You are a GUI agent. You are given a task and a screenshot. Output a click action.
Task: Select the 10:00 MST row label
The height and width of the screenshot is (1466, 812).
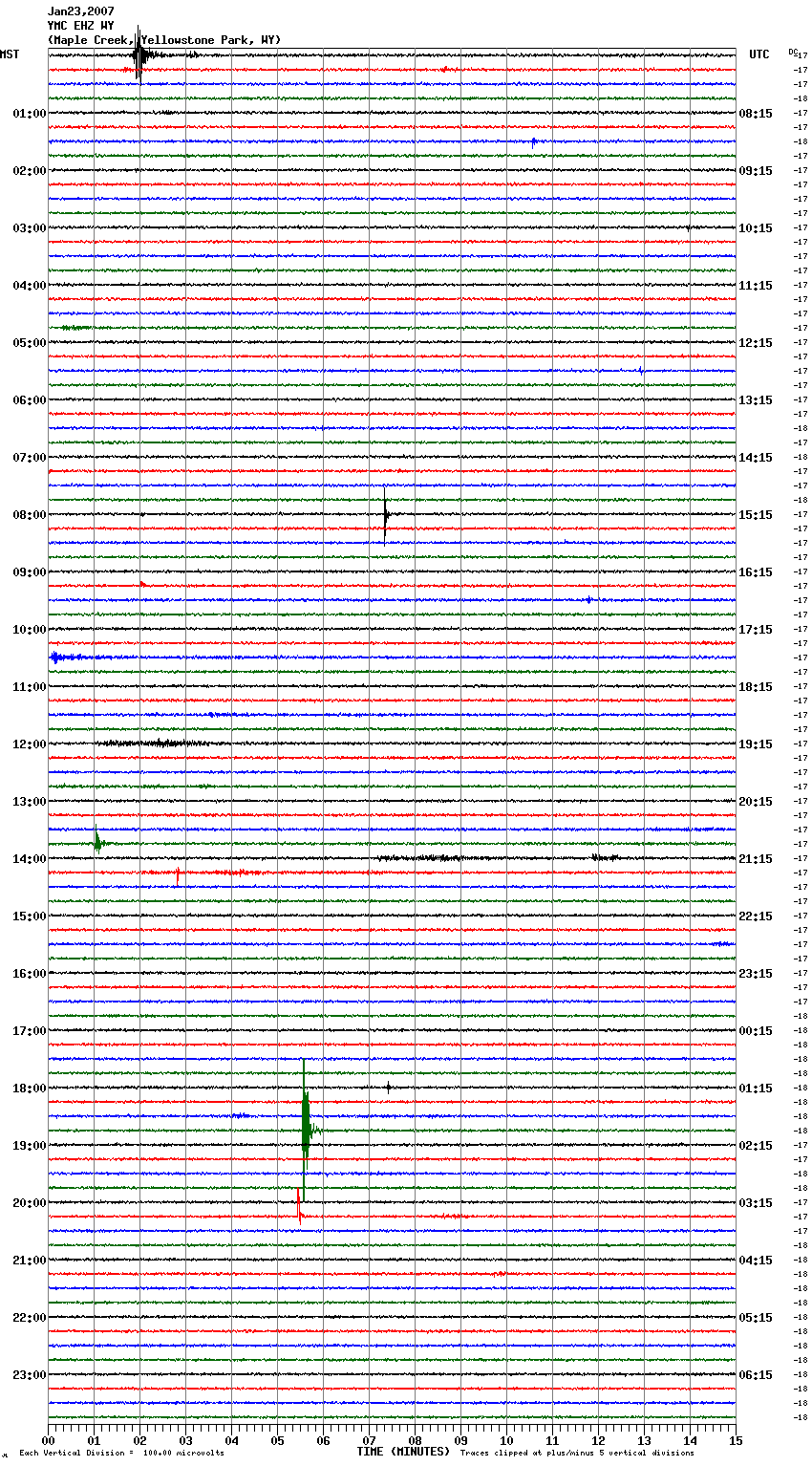(x=29, y=630)
